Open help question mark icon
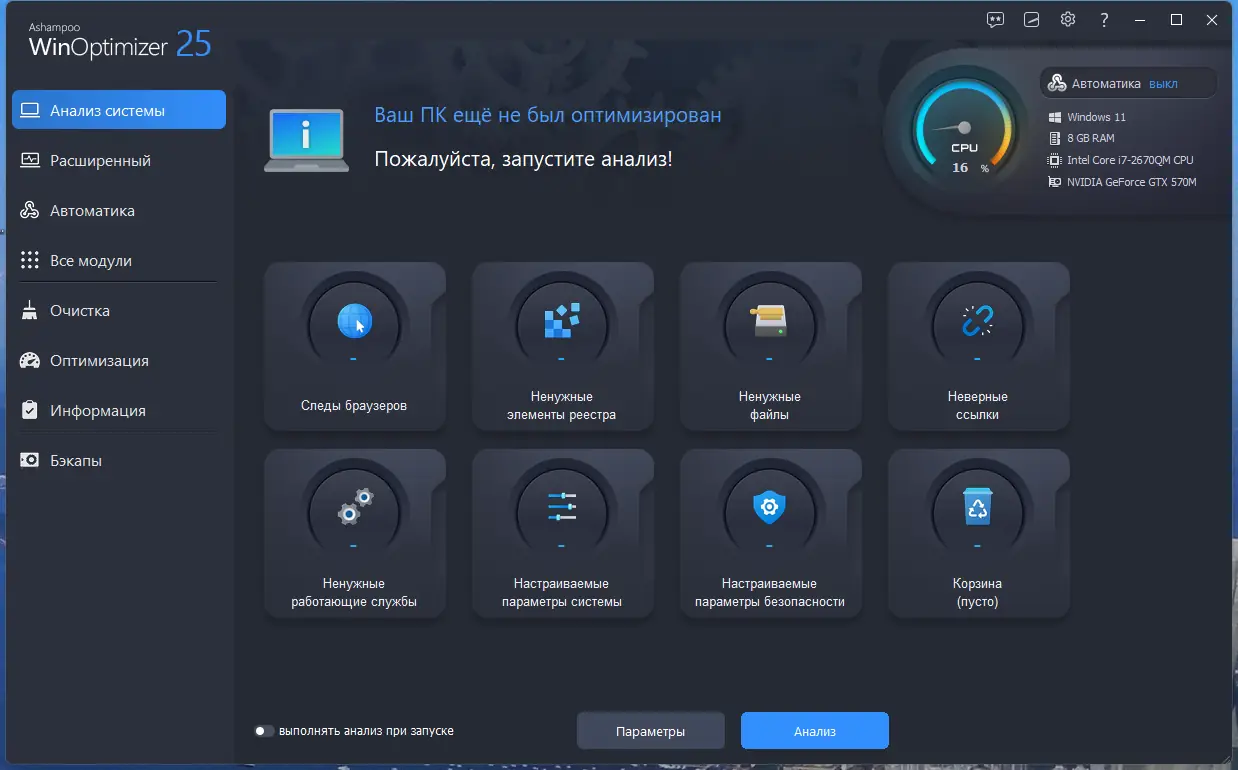 point(1104,20)
